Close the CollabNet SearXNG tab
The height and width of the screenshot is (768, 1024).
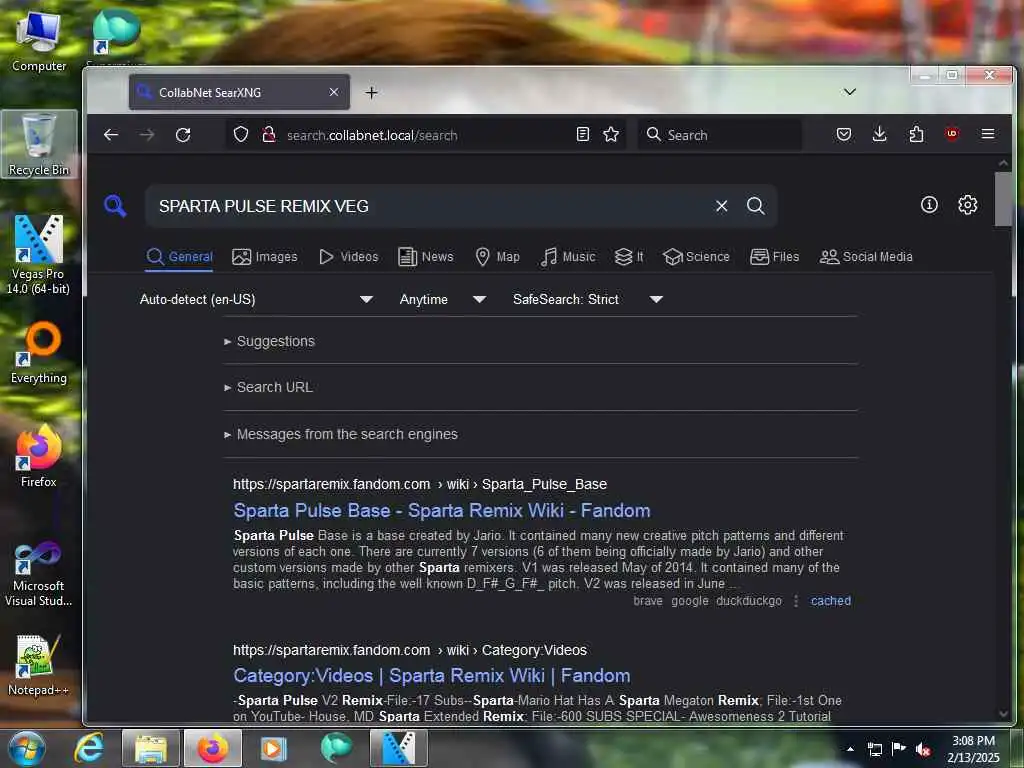tap(334, 92)
